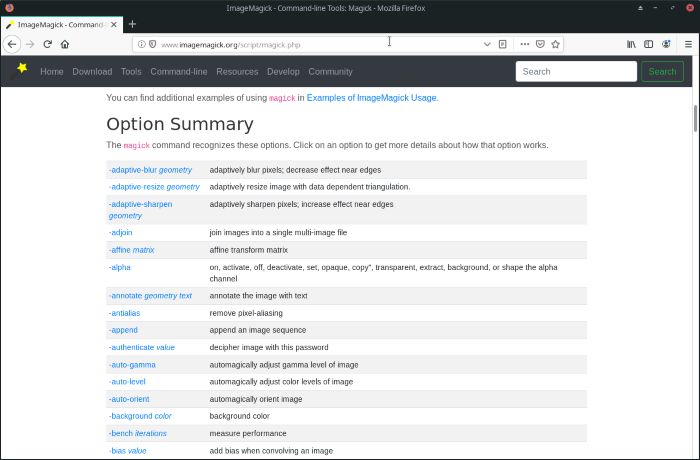
Task: Reload the current page
Action: [47, 44]
